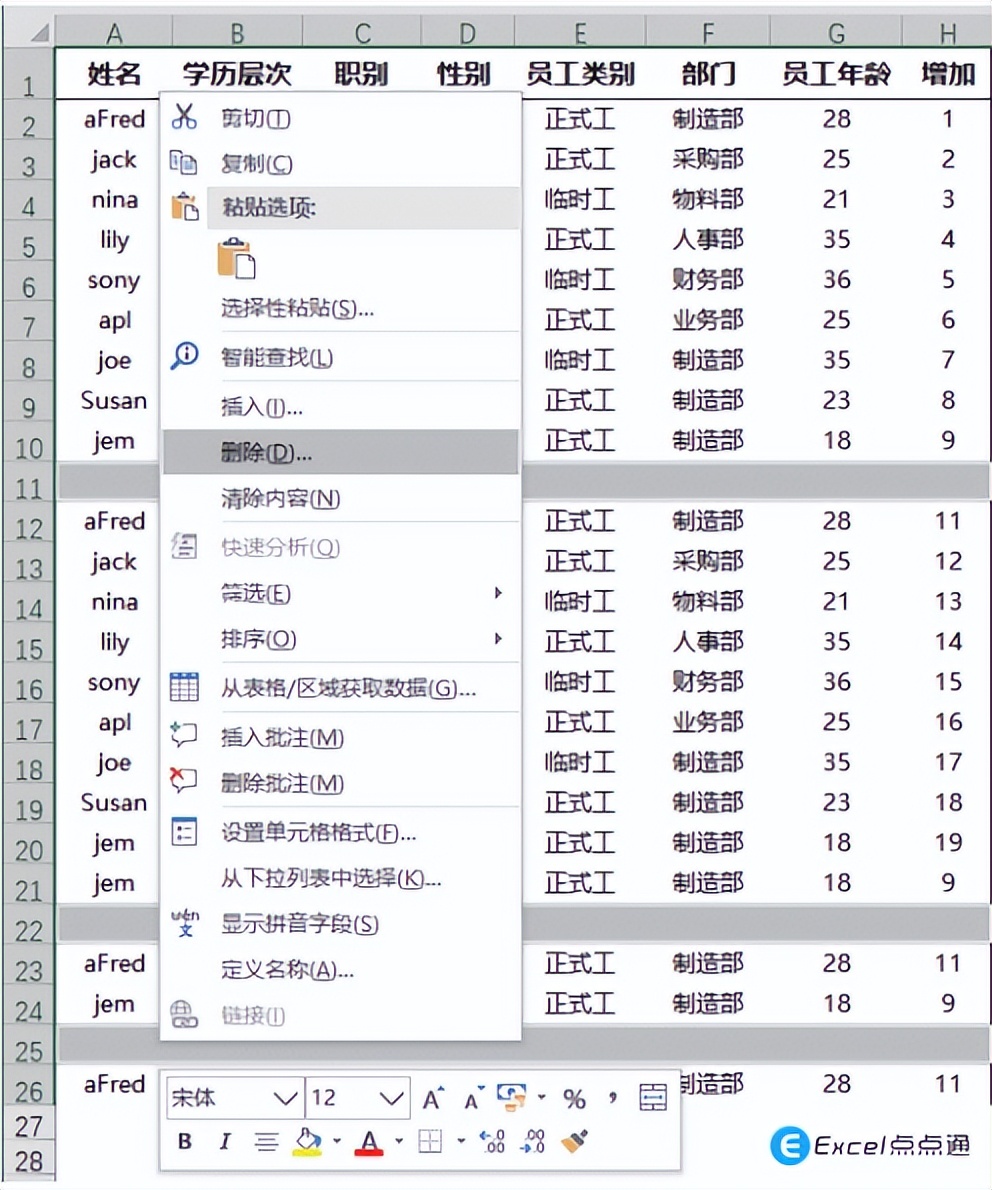Image resolution: width=992 pixels, height=1190 pixels.
Task: Expand the 筛选 (Filter) submenu arrow
Action: click(x=497, y=594)
